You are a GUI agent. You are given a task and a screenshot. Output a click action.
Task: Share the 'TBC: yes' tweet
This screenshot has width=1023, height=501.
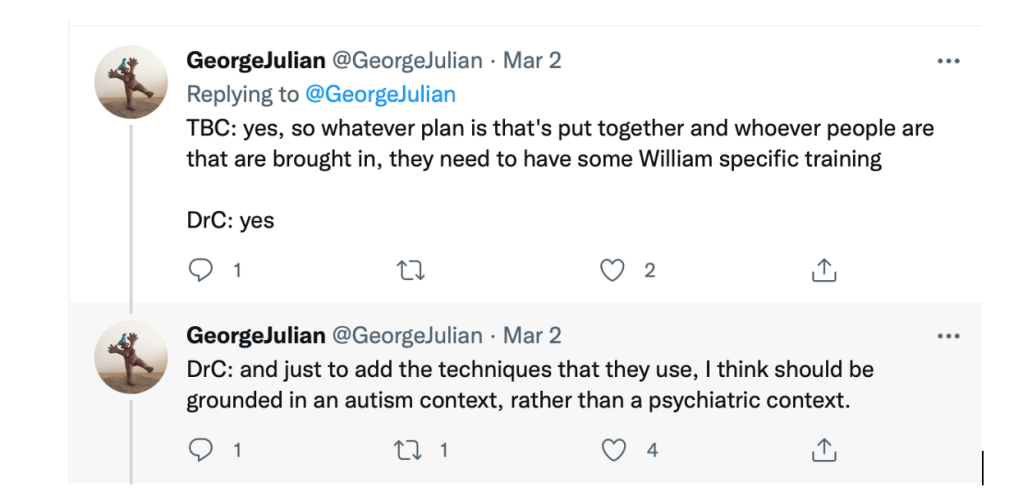tap(823, 270)
